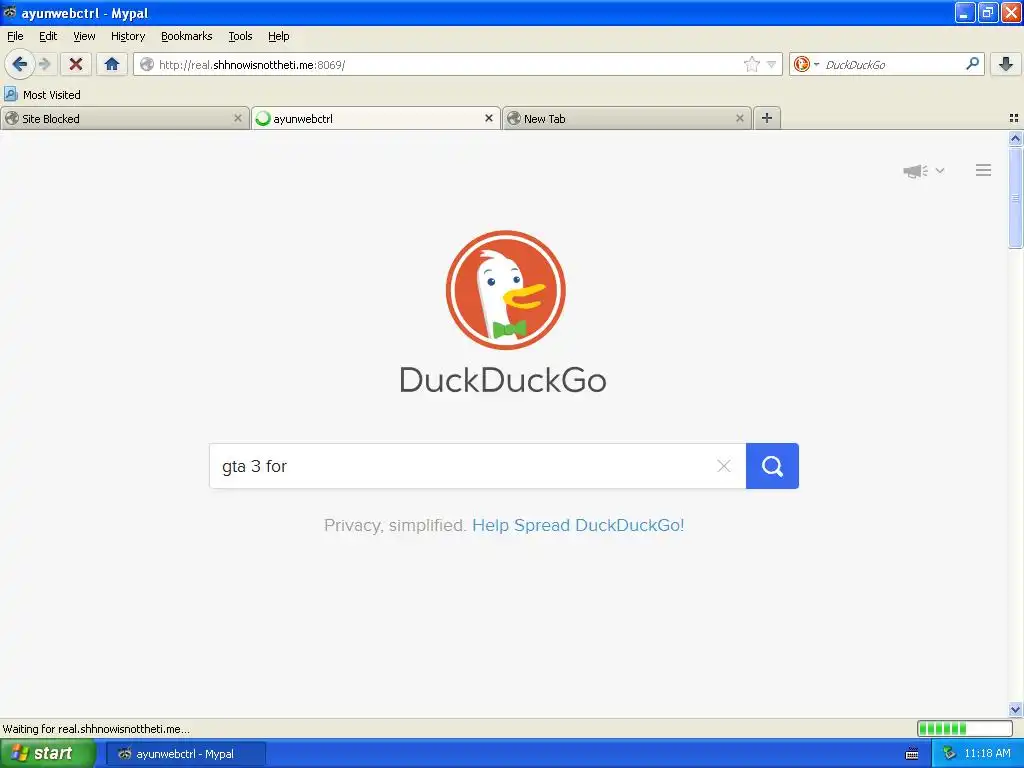Click the on-screen keyboard tray icon
This screenshot has height=768, width=1024.
point(912,754)
